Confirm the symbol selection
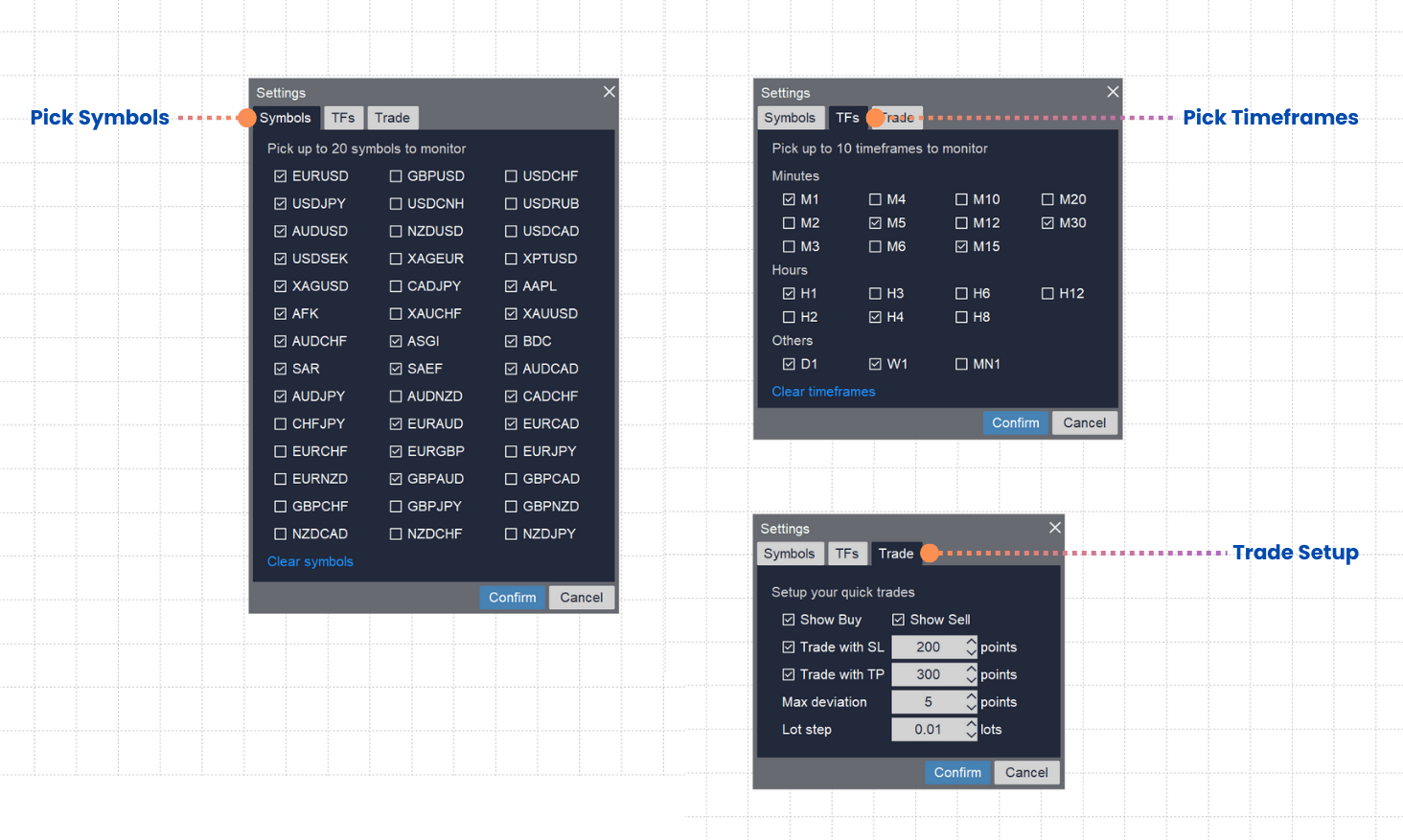The width and height of the screenshot is (1403, 840). [x=513, y=598]
